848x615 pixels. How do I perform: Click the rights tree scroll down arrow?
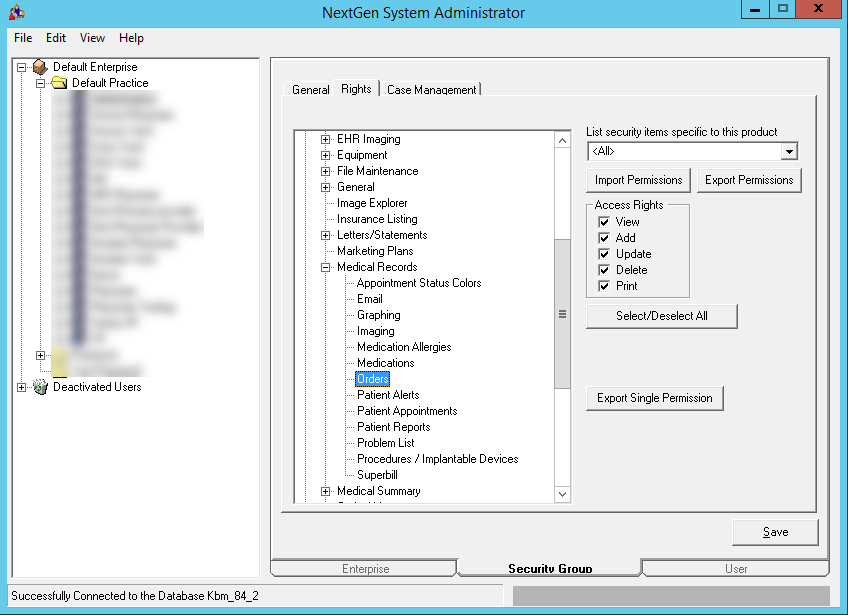pos(562,494)
